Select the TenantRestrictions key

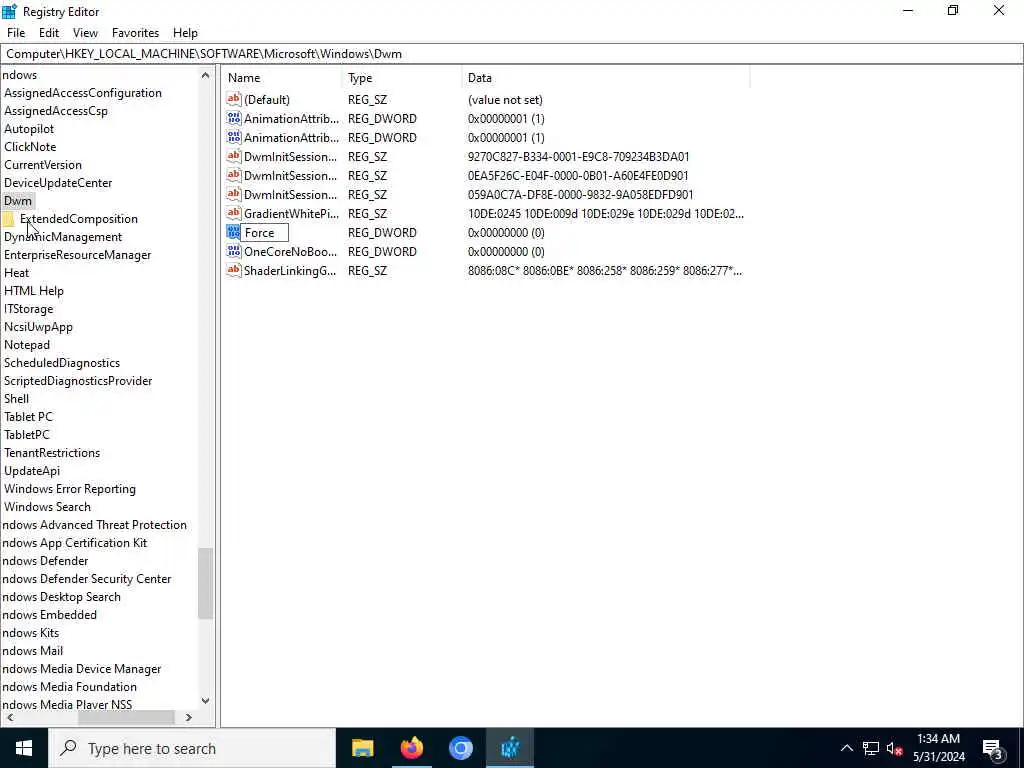pyautogui.click(x=52, y=453)
